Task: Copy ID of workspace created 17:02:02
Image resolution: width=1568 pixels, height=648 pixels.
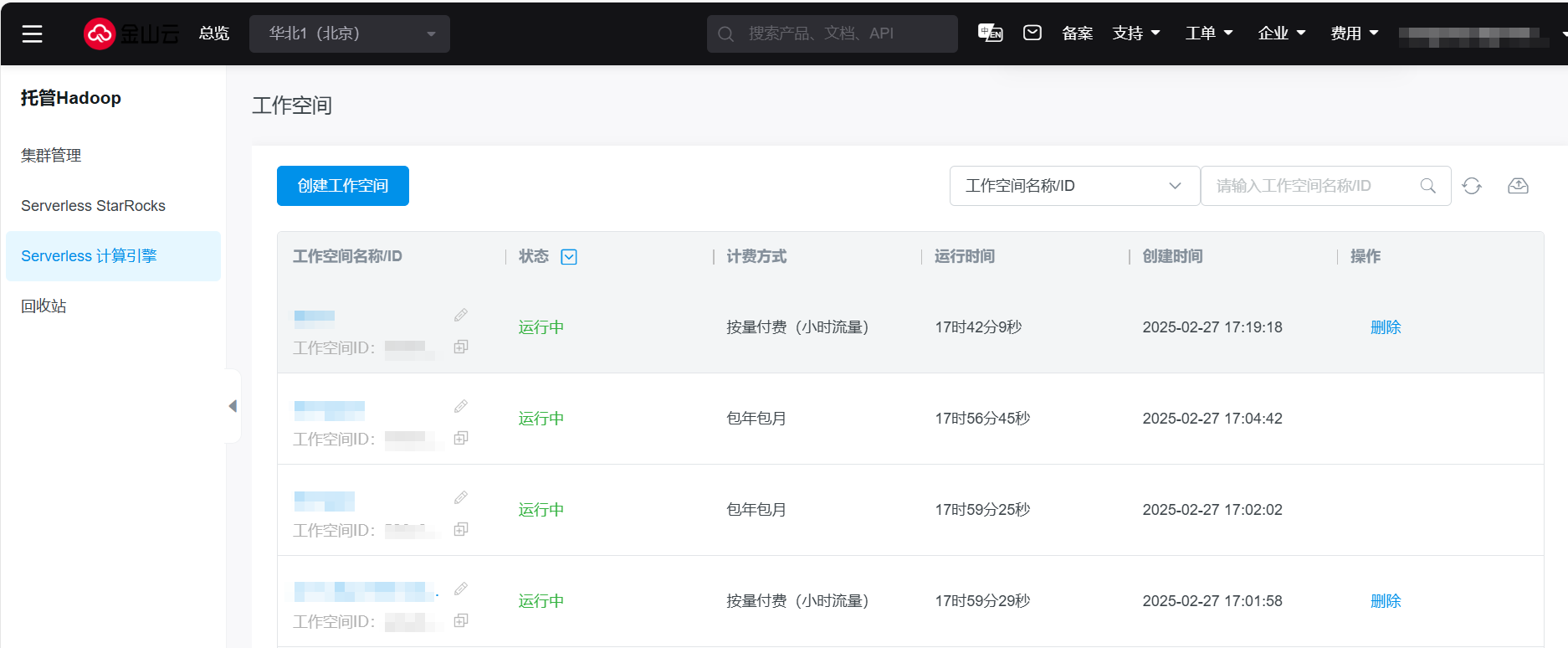Action: tap(461, 529)
